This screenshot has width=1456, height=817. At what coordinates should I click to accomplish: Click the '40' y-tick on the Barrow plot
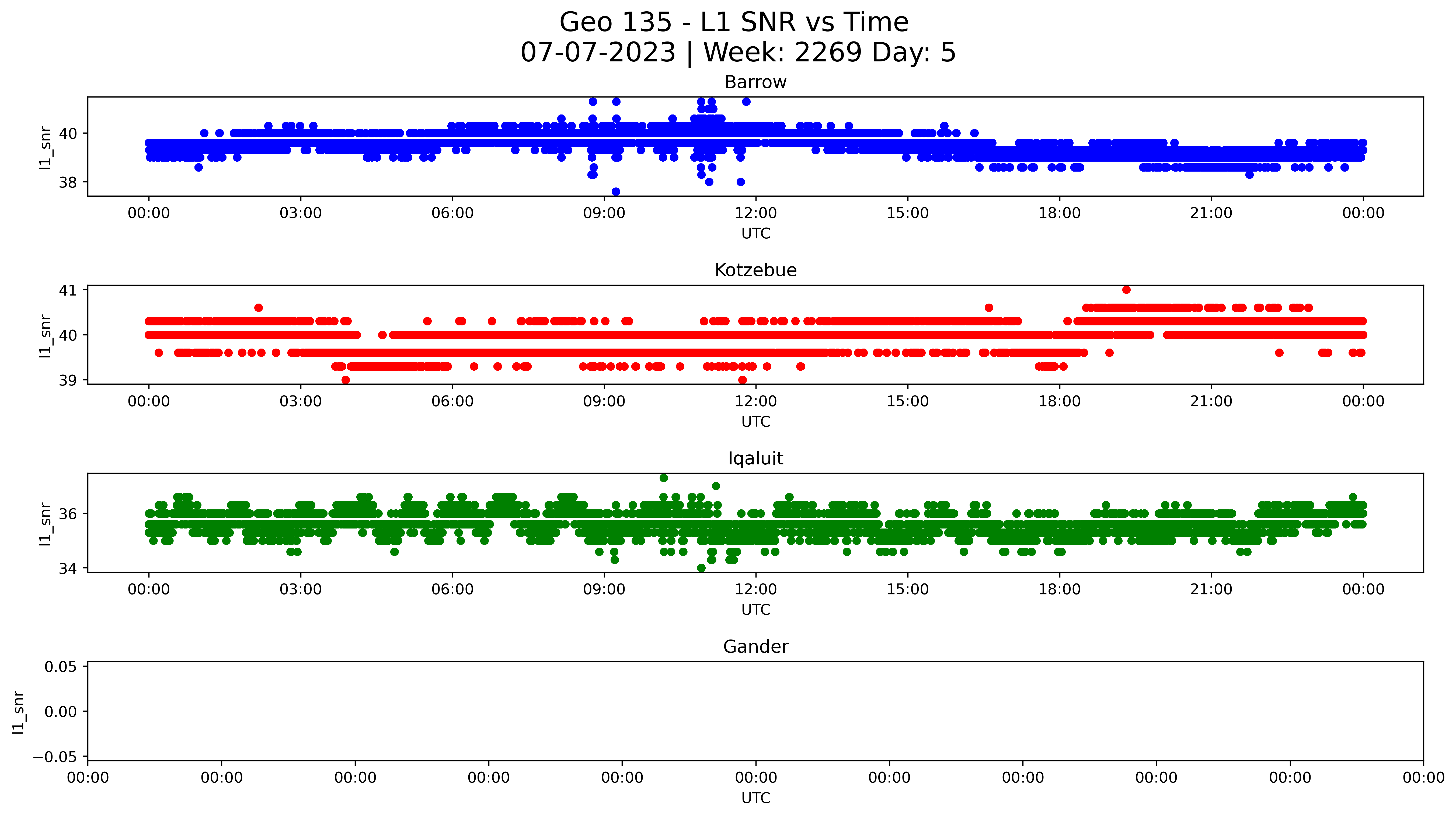(68, 134)
